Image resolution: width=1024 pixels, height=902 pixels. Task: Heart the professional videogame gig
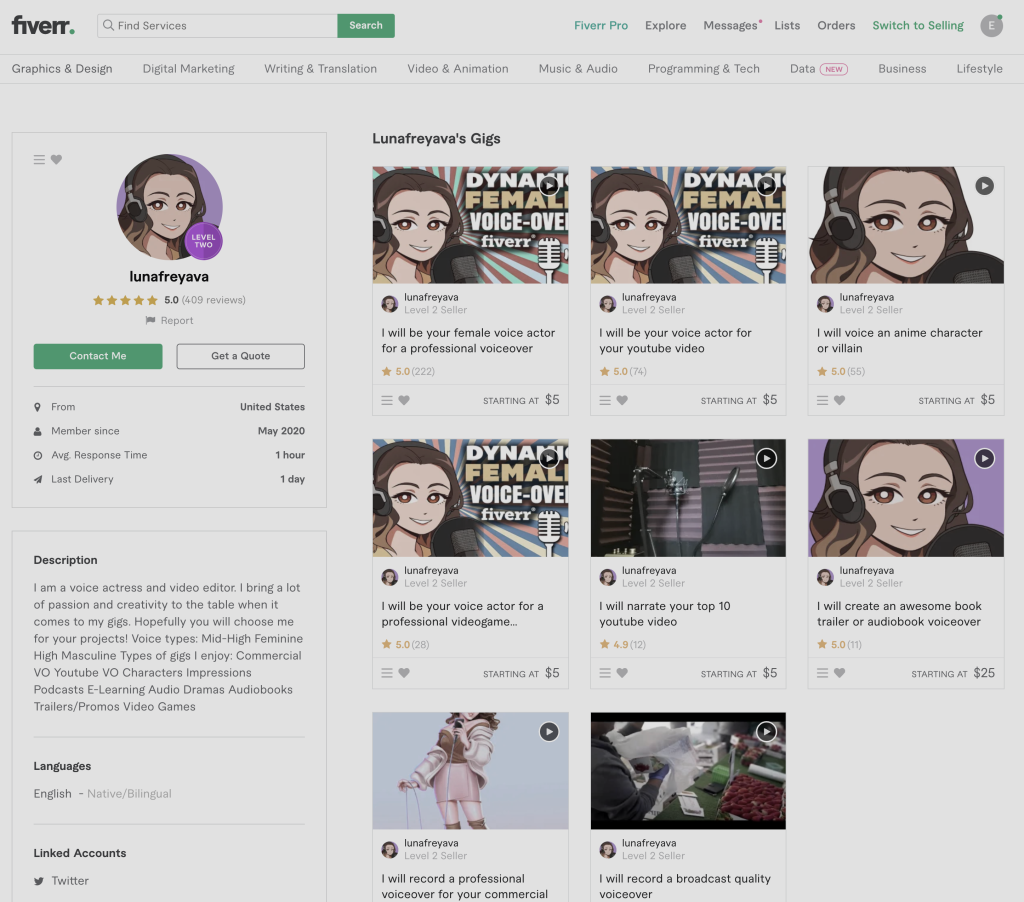pyautogui.click(x=404, y=673)
